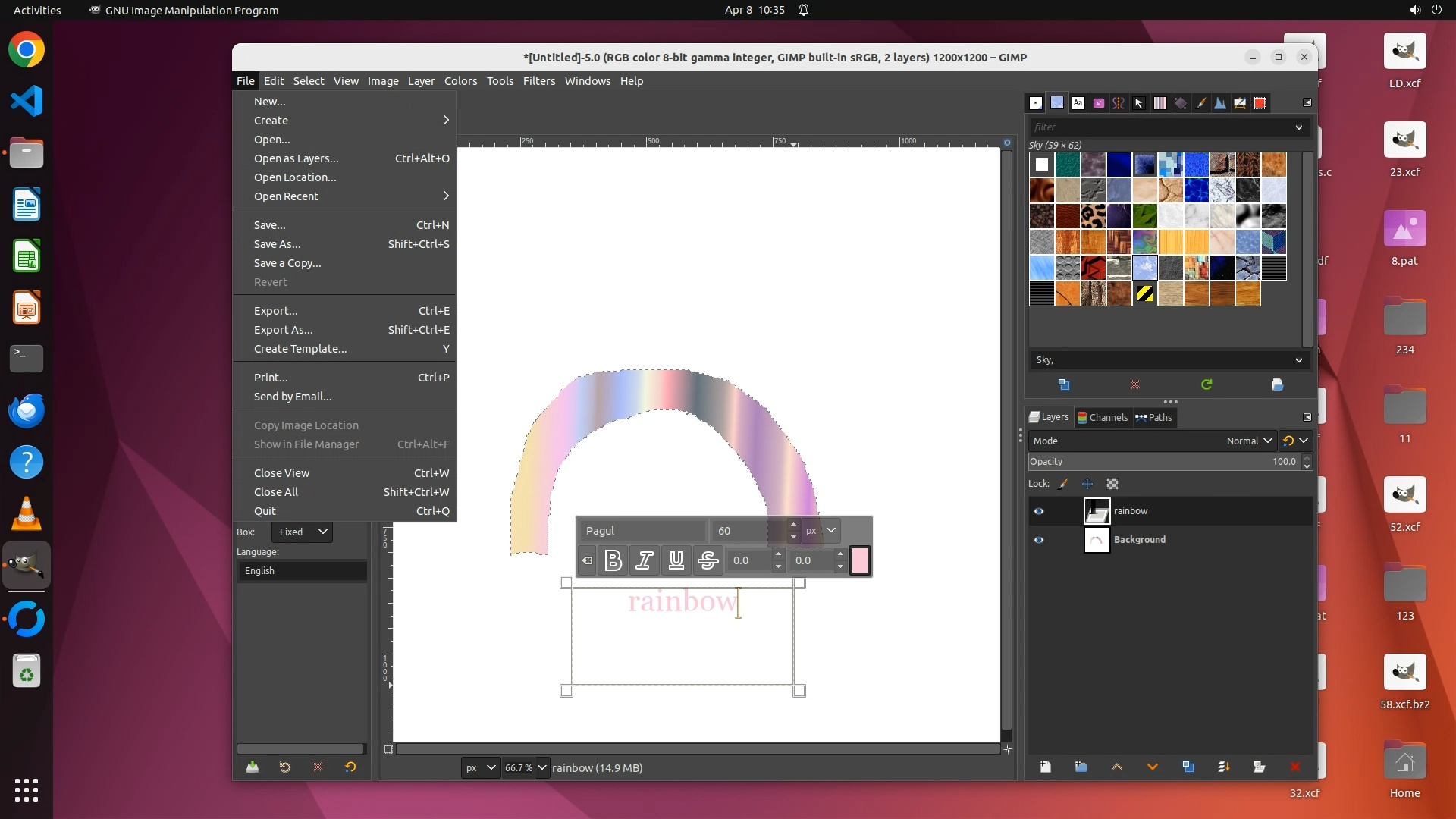Image resolution: width=1456 pixels, height=819 pixels.
Task: Toggle strikethrough in the text toolbar
Action: 708,560
